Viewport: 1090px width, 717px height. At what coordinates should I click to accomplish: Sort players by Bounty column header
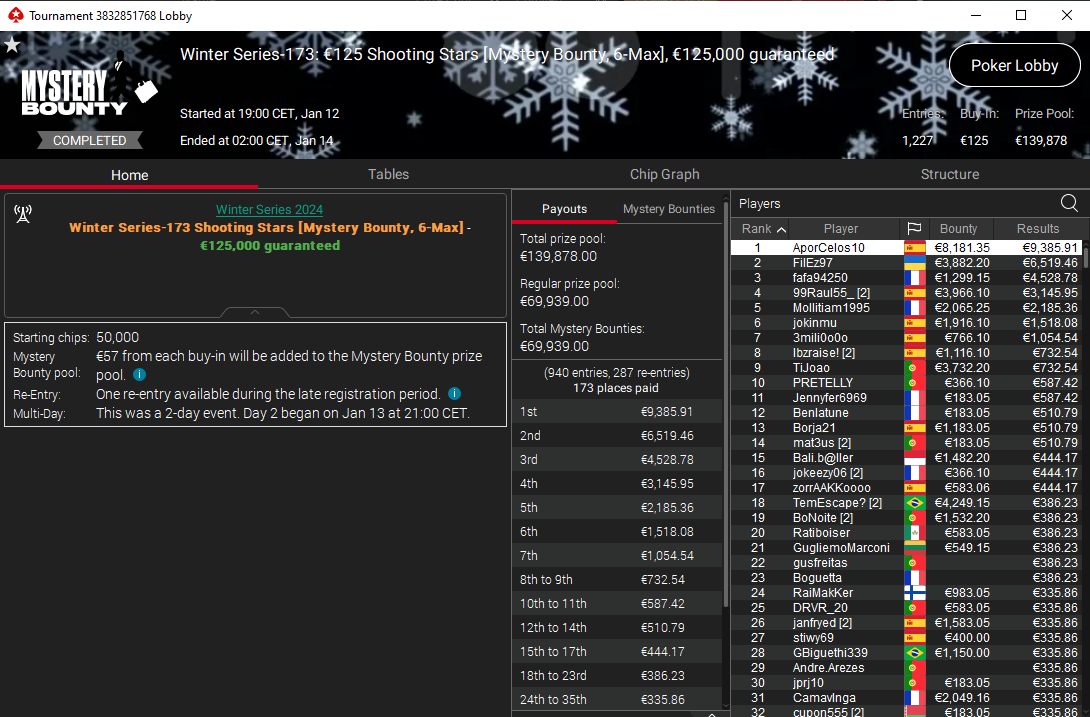point(958,228)
